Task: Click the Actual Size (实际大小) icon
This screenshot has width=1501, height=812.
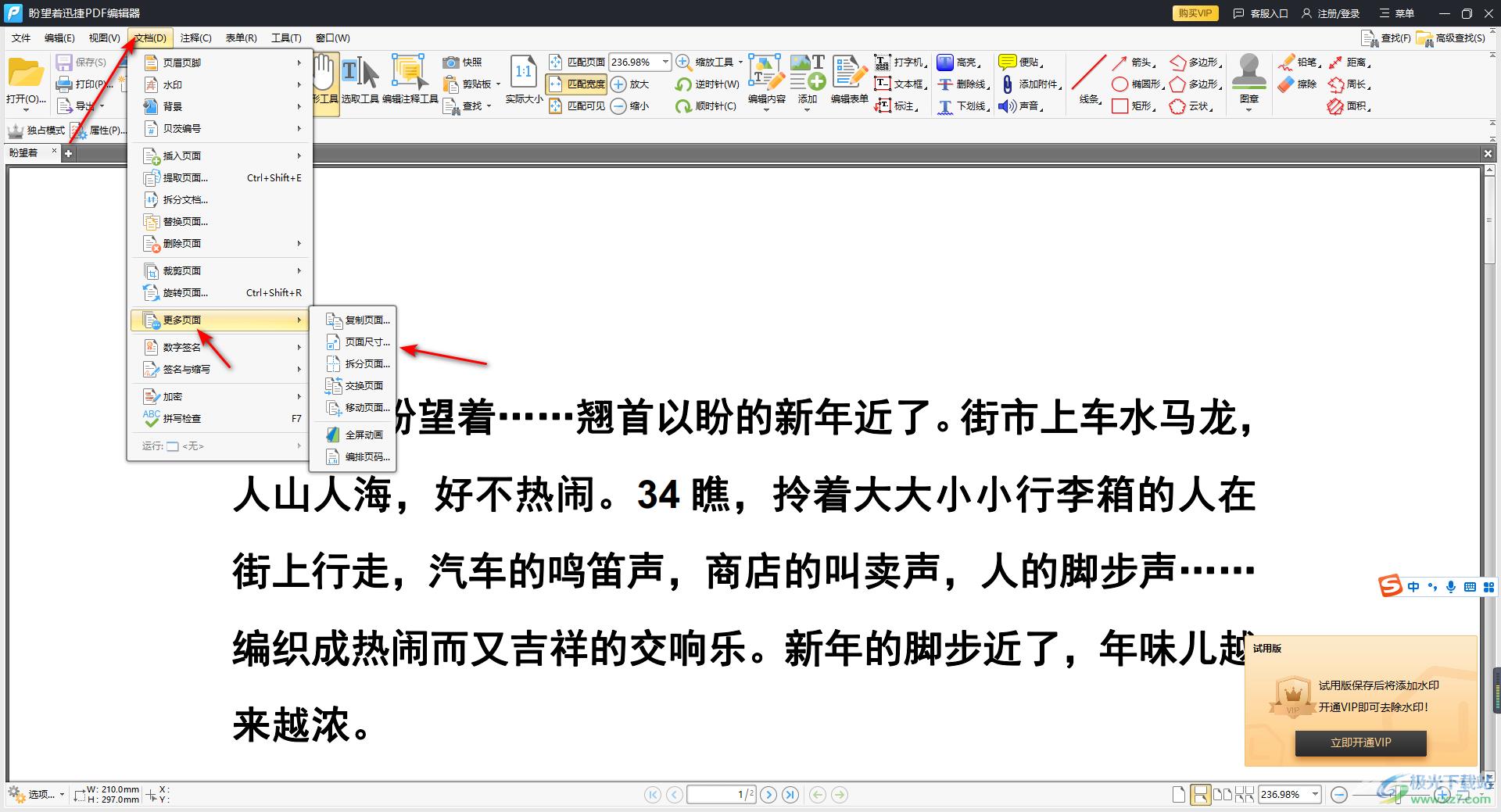Action: click(523, 79)
